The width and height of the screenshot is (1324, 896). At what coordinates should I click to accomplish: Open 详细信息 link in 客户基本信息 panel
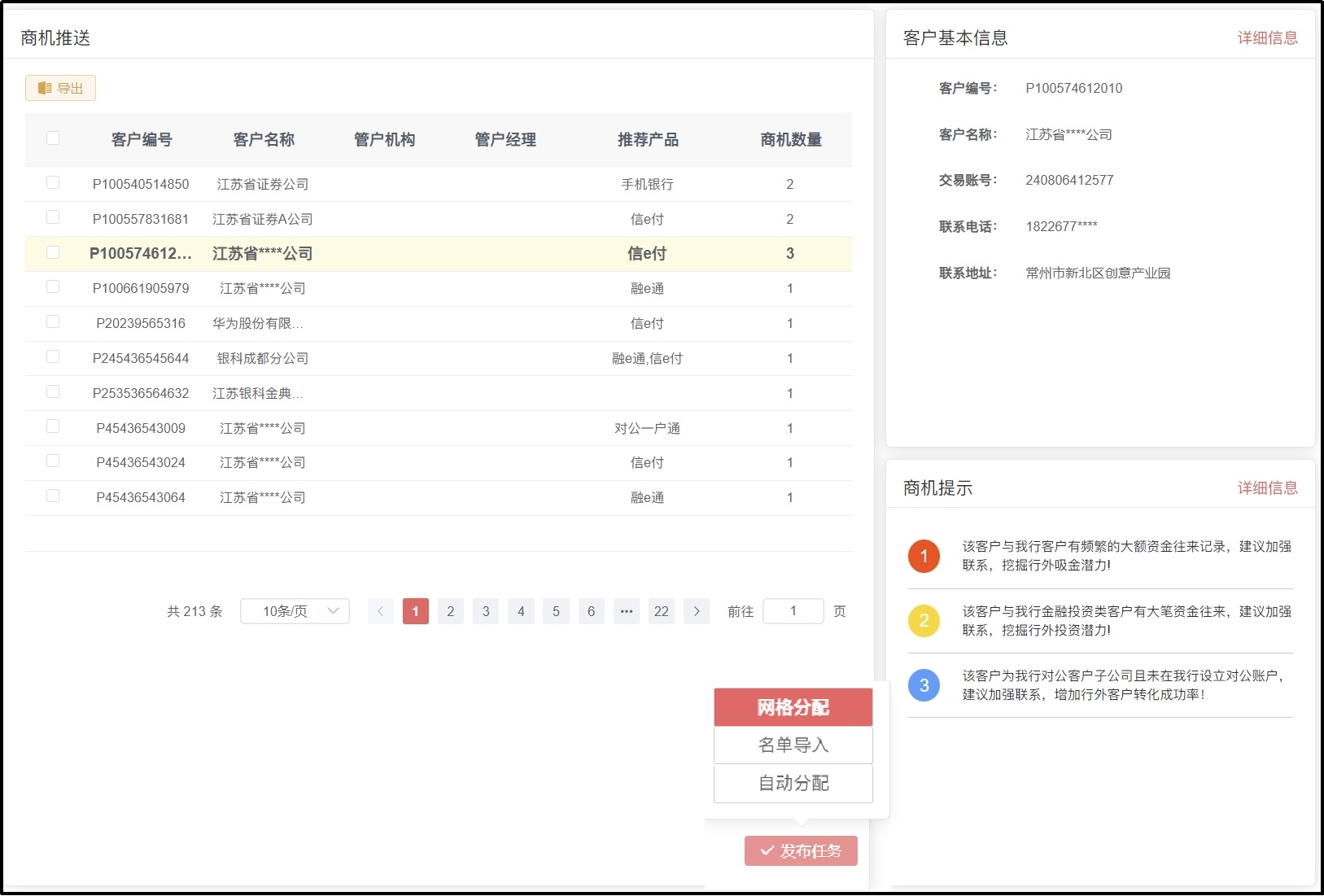[1267, 37]
